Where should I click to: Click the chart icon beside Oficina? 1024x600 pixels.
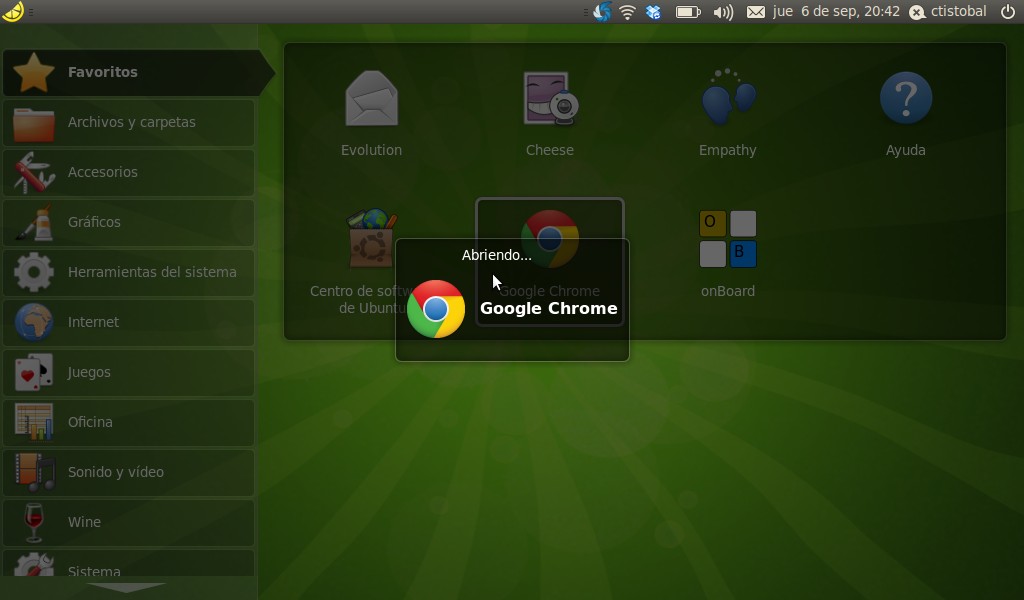click(x=34, y=422)
